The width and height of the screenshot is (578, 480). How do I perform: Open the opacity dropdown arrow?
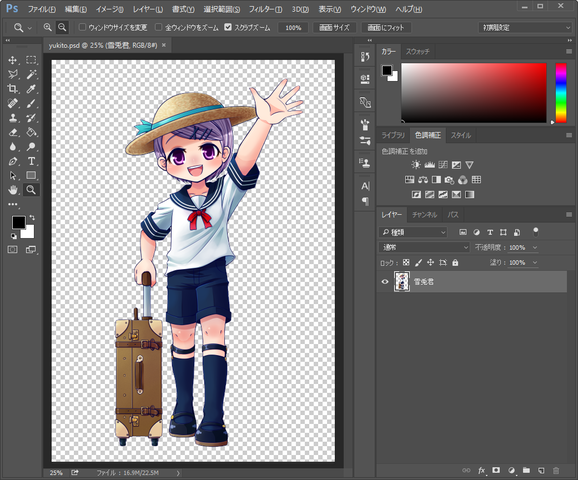click(x=535, y=248)
